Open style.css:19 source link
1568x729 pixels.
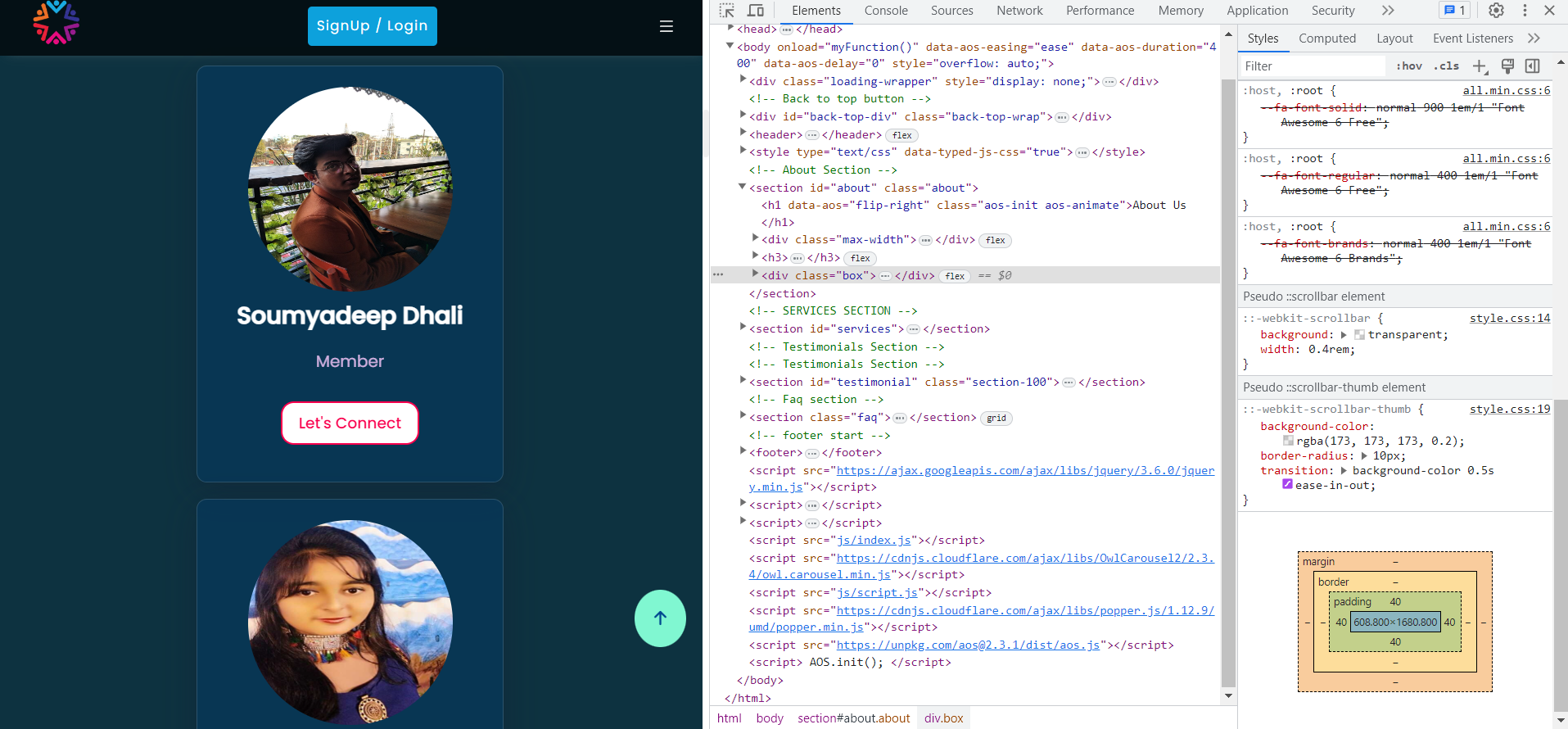[1510, 410]
